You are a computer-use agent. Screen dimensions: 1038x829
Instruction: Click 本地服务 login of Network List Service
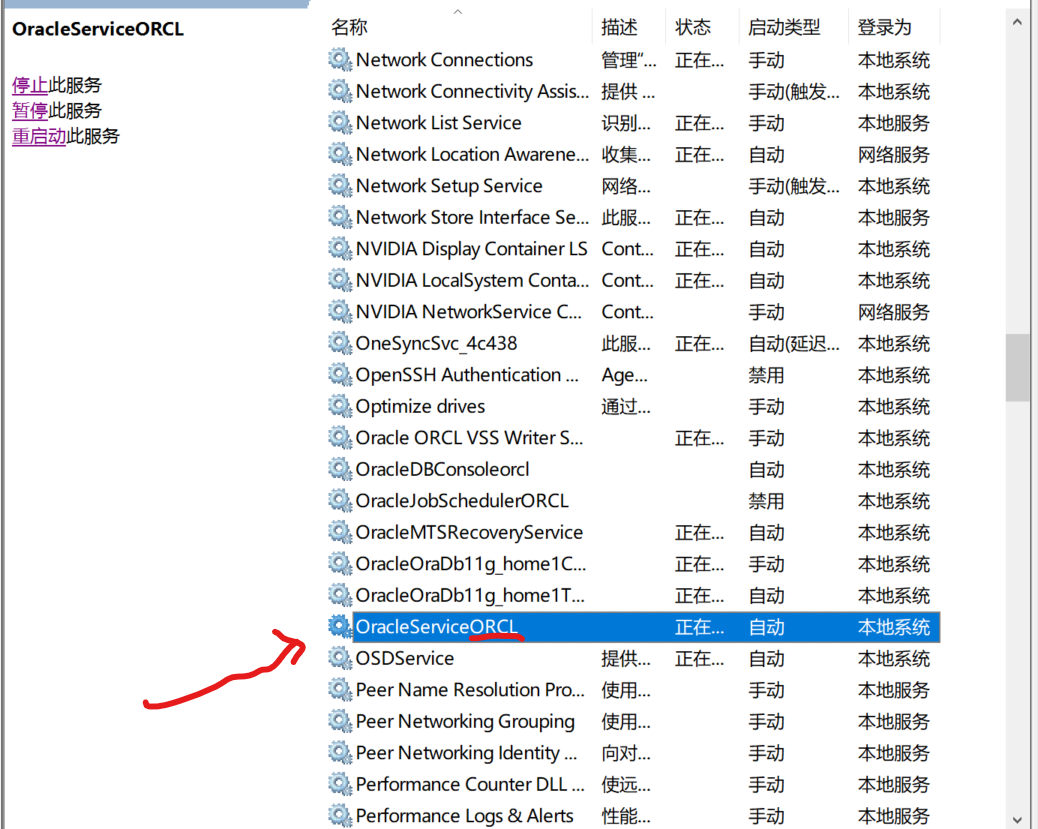[x=894, y=122]
